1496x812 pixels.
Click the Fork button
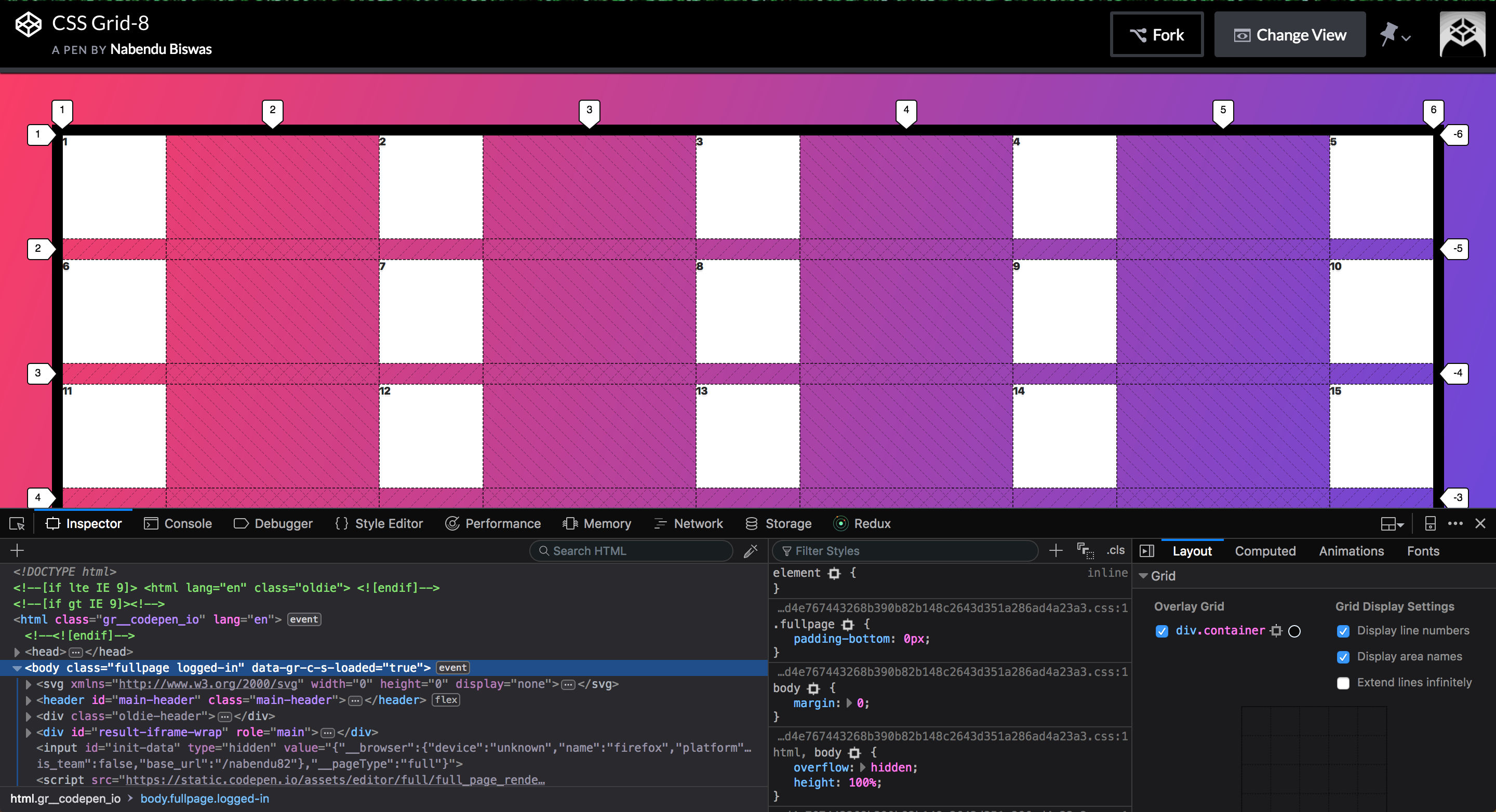pyautogui.click(x=1156, y=34)
